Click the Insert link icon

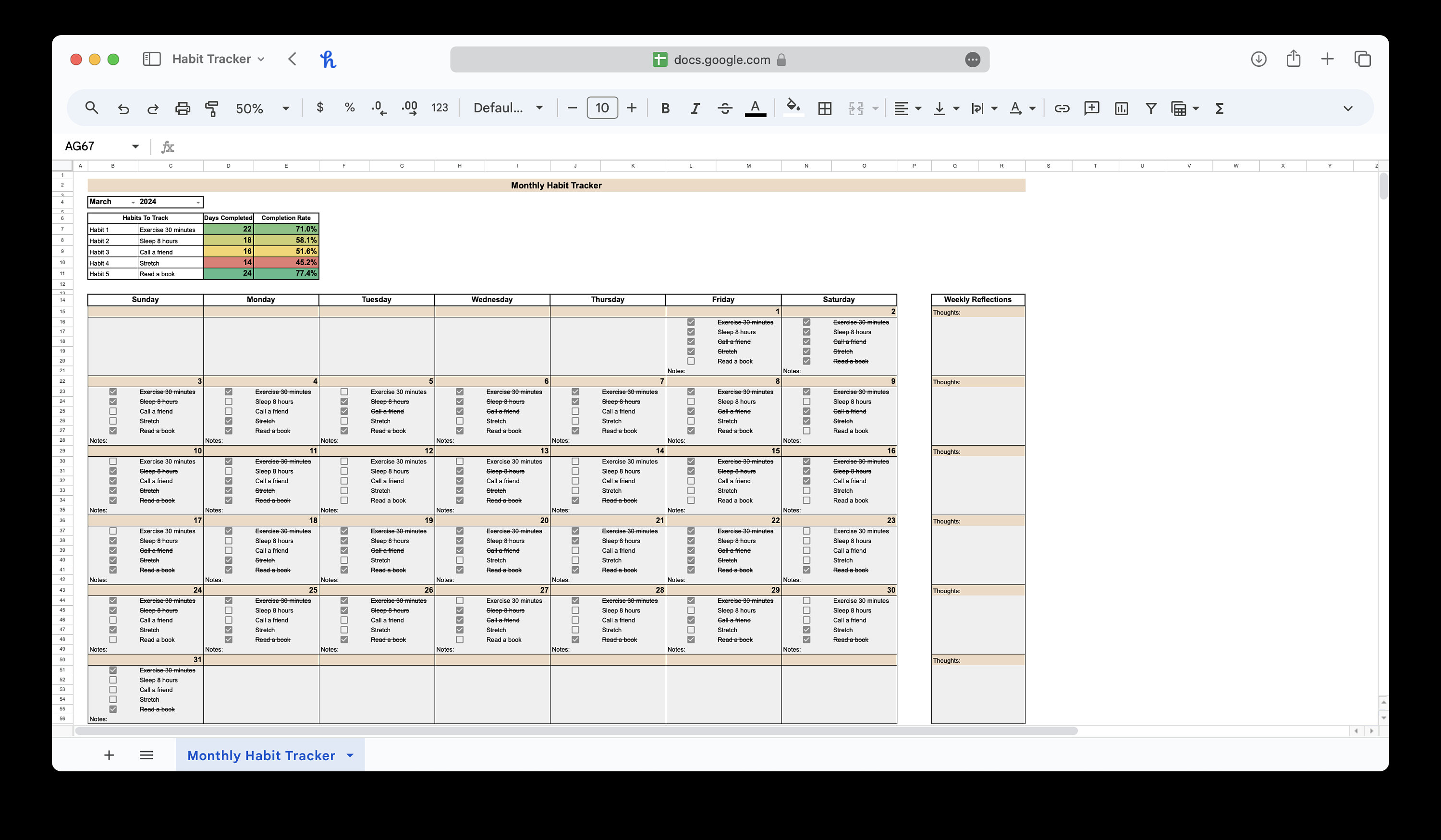pyautogui.click(x=1062, y=108)
